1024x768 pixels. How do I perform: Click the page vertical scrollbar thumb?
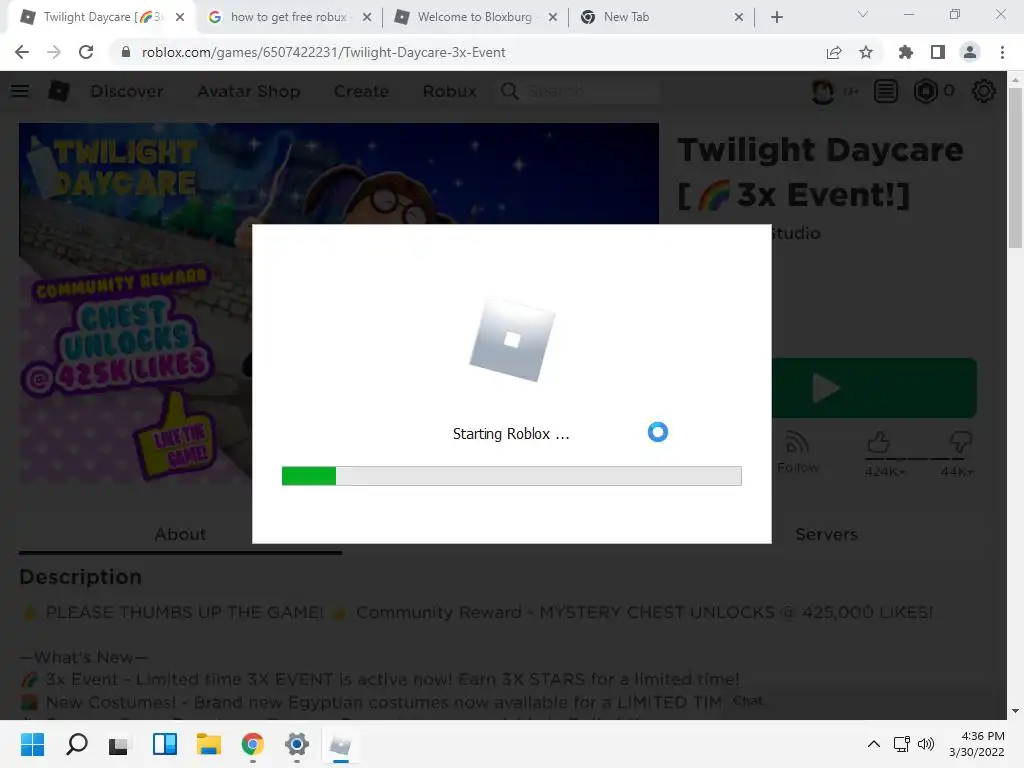[1015, 167]
